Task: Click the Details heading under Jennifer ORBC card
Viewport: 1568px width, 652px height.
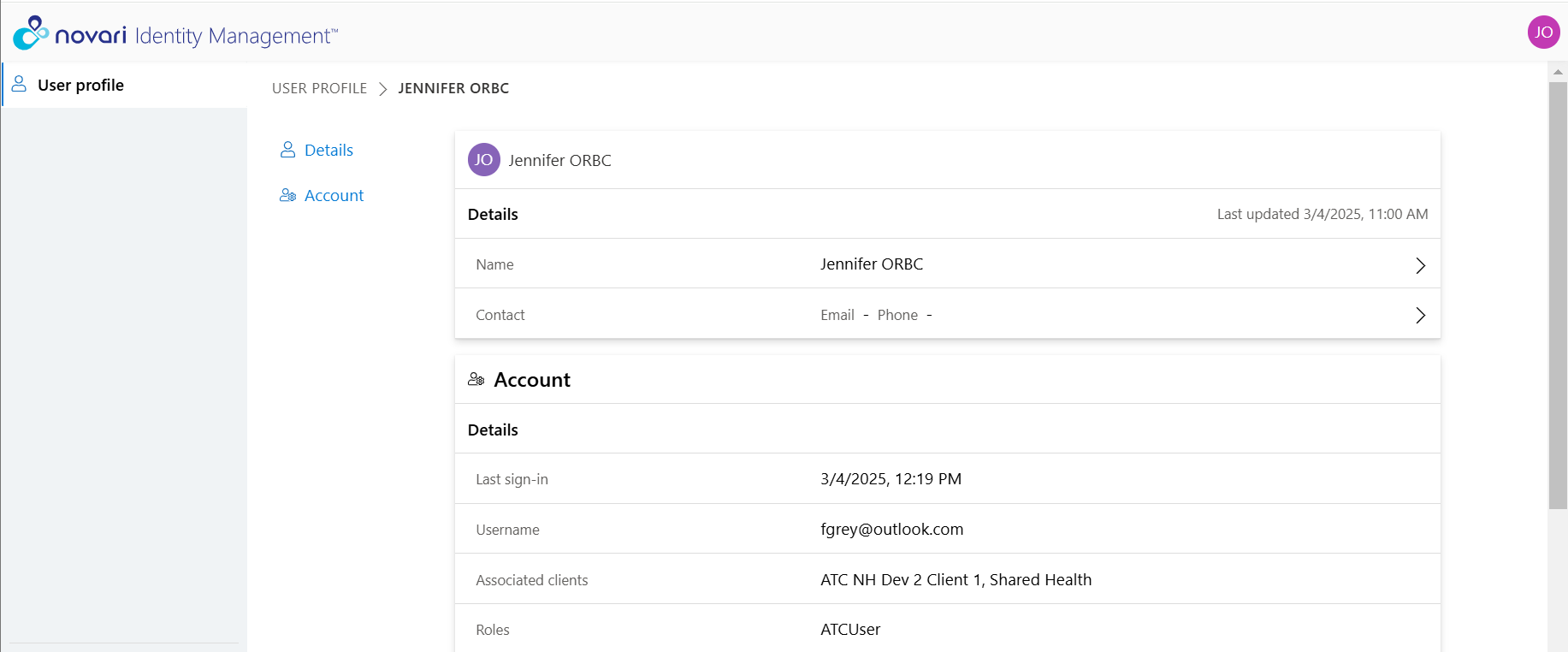Action: tap(493, 214)
